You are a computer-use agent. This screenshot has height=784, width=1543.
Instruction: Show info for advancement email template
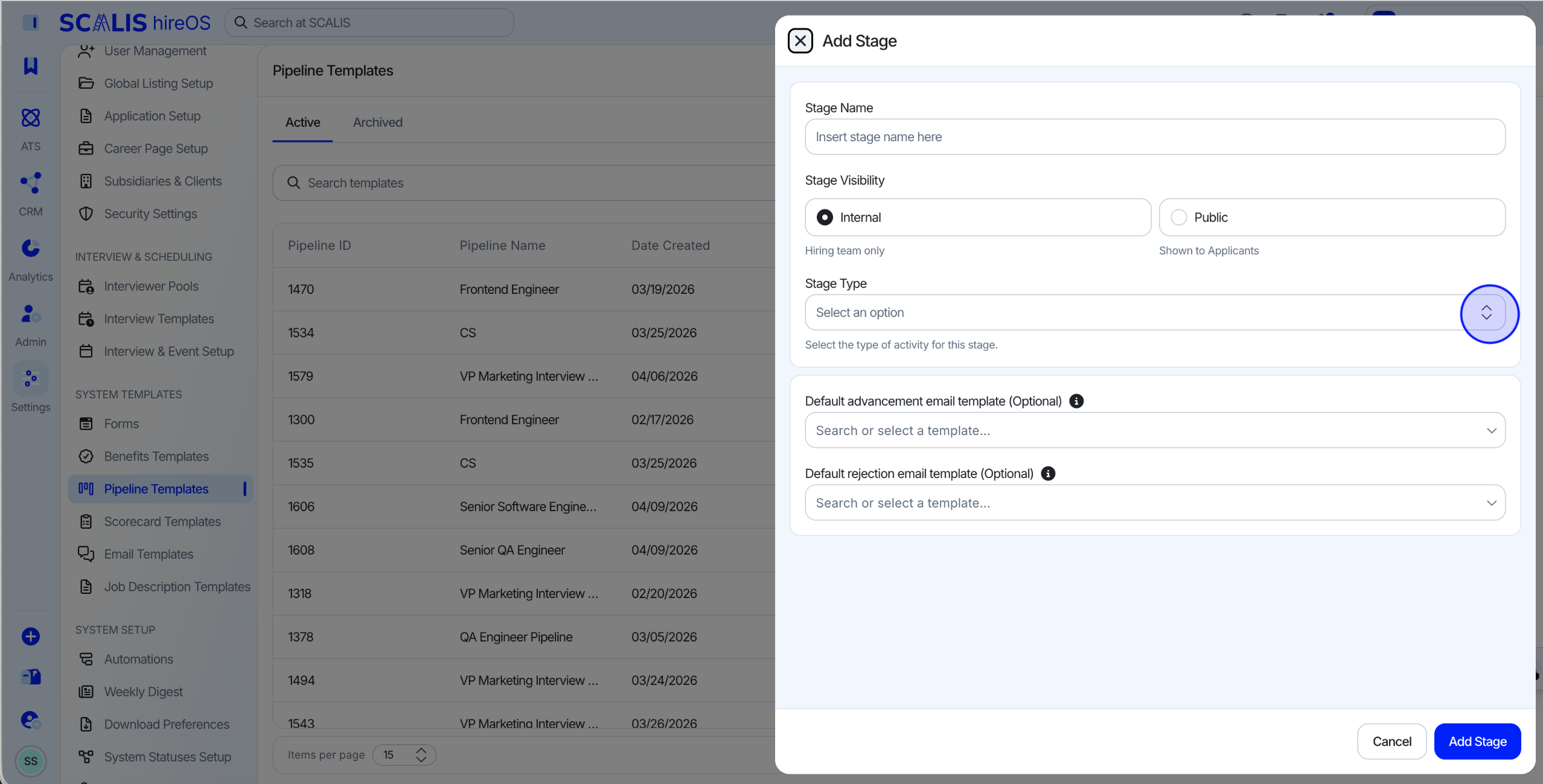coord(1076,401)
